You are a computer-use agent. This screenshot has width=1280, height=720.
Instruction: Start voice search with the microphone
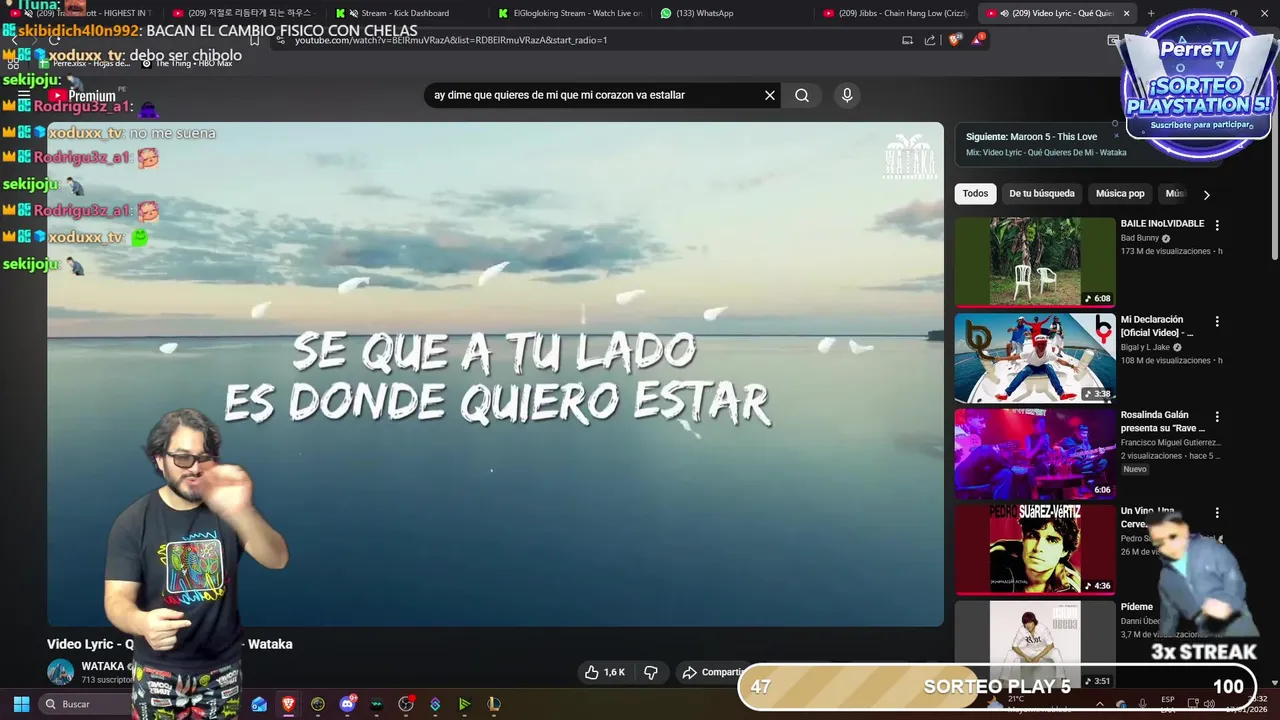(x=847, y=95)
